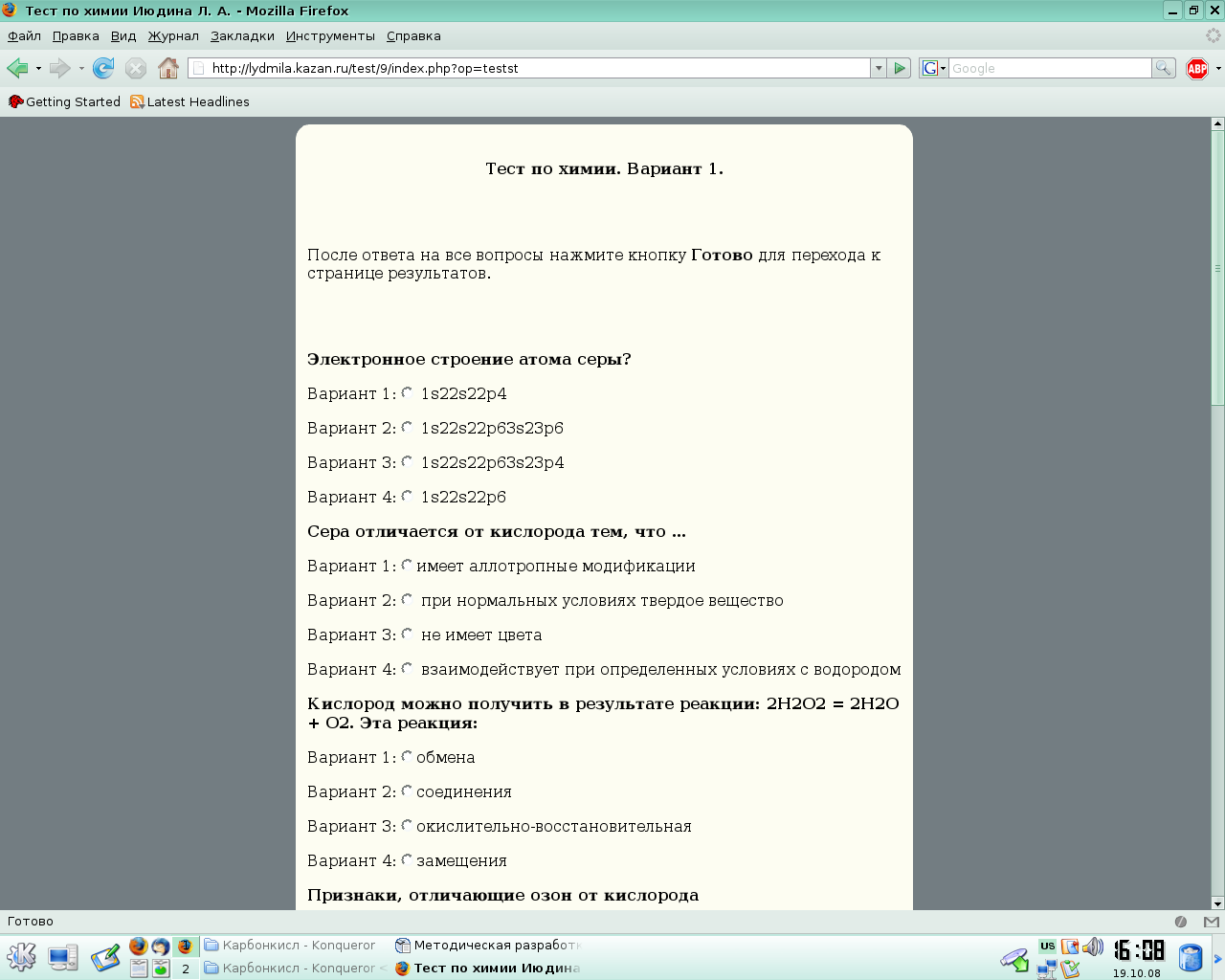Open the URL history dropdown arrow
Screen dimensions: 1225x980
pyautogui.click(x=879, y=68)
